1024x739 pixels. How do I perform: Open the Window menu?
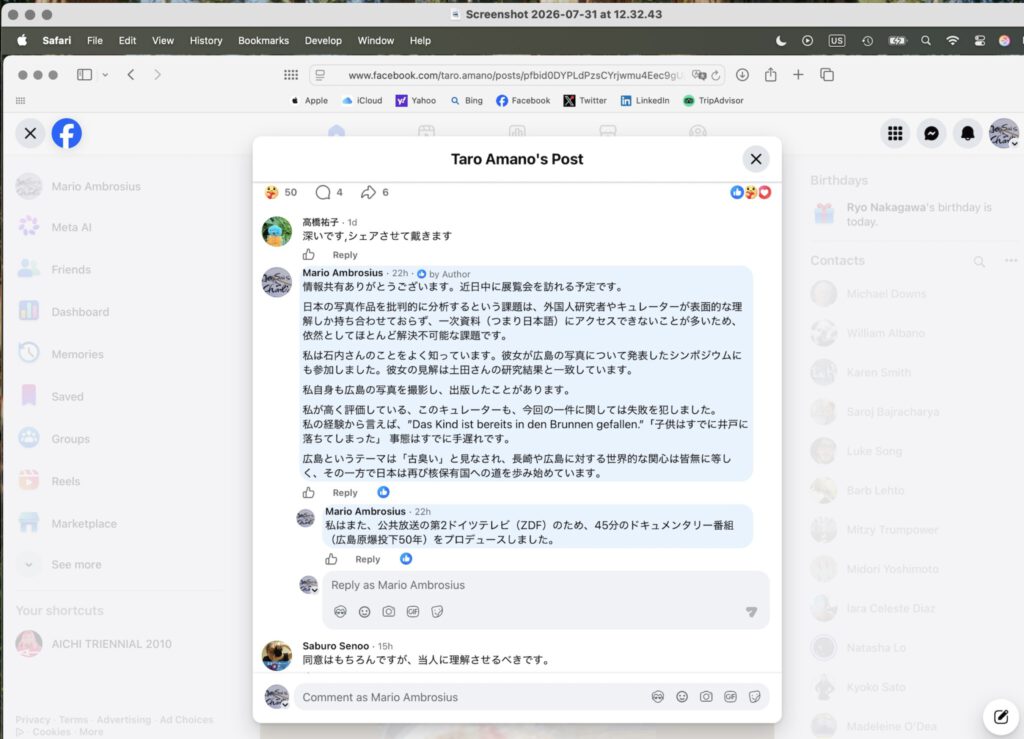pyautogui.click(x=376, y=40)
